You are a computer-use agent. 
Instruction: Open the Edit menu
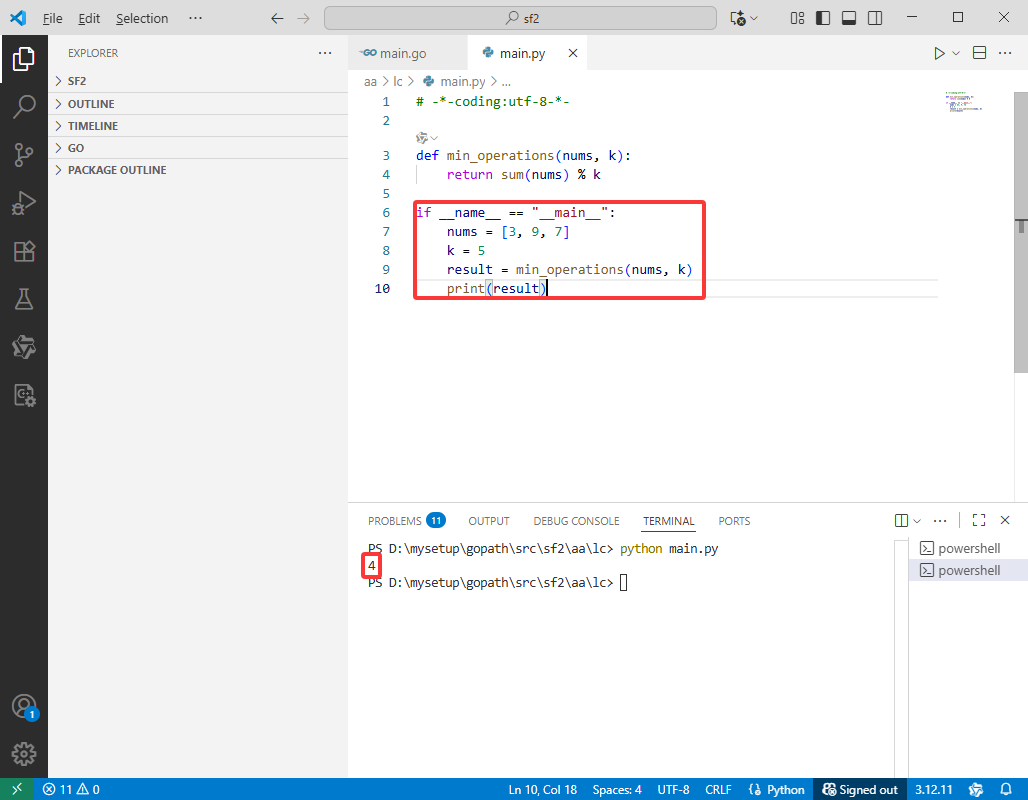point(89,18)
